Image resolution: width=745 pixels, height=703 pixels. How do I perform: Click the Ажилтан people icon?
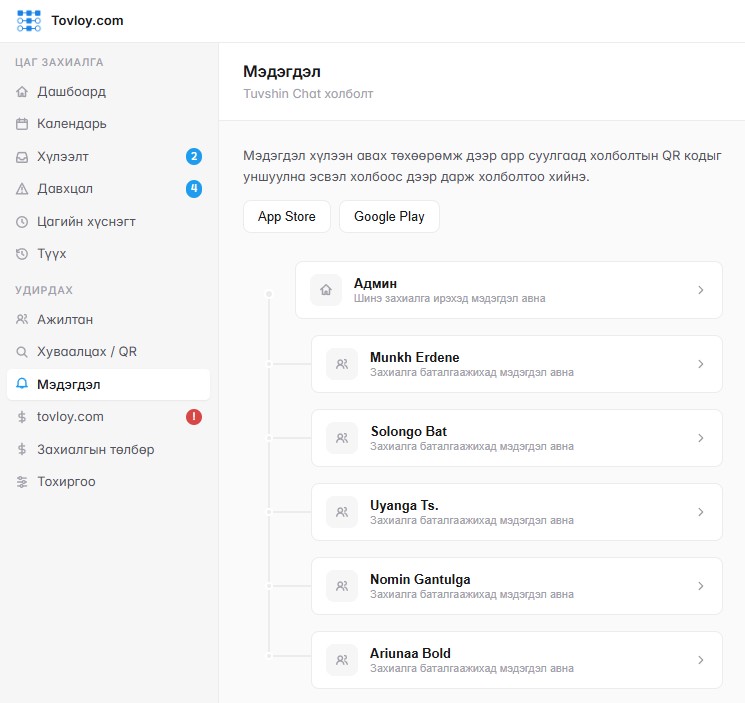pos(22,319)
